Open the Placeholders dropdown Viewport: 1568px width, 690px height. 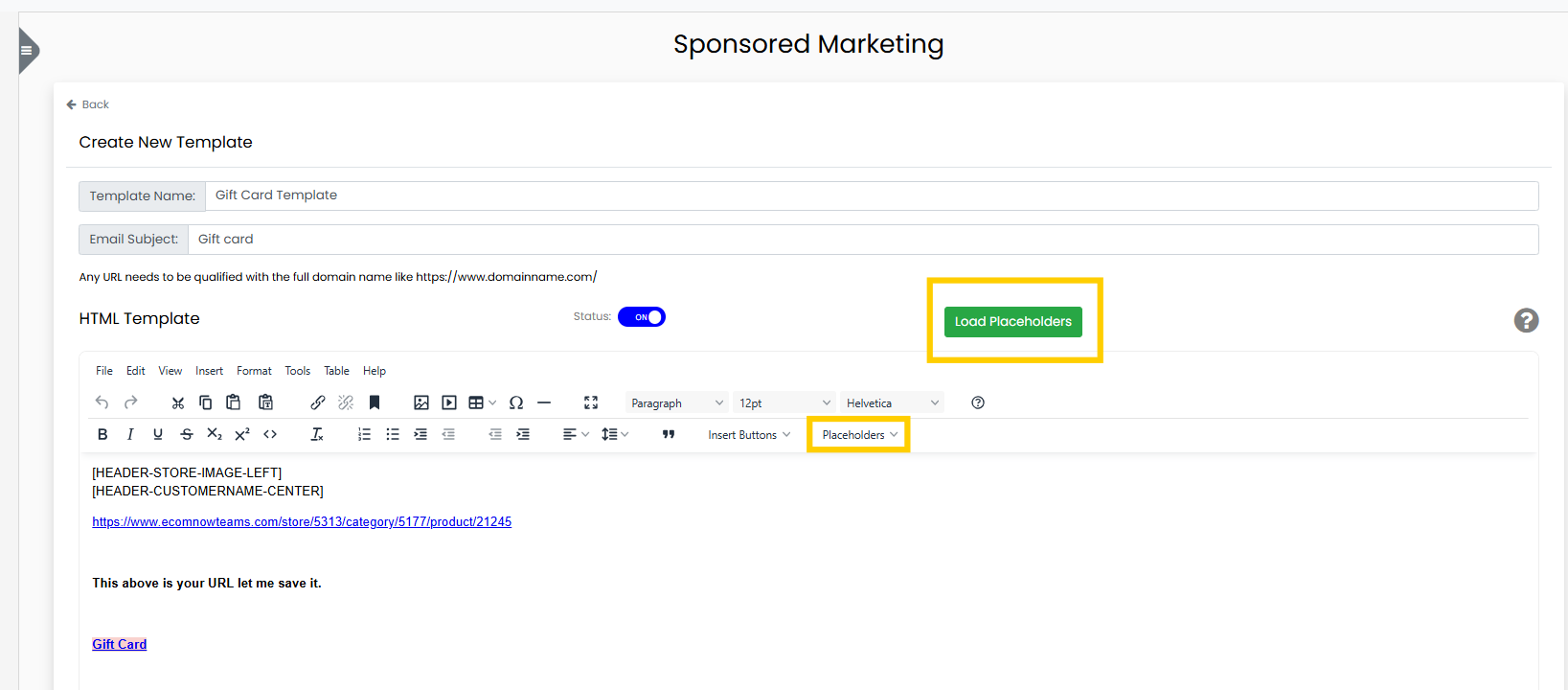pos(859,435)
